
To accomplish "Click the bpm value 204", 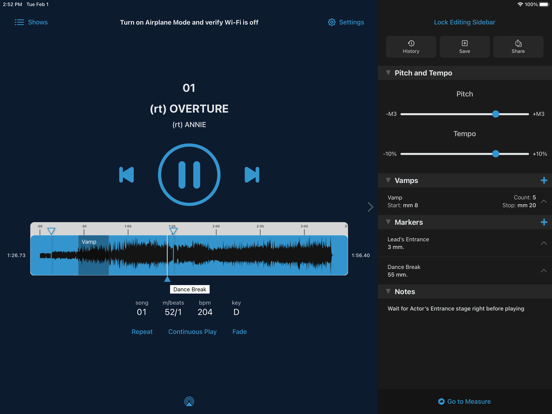I will click(x=205, y=312).
